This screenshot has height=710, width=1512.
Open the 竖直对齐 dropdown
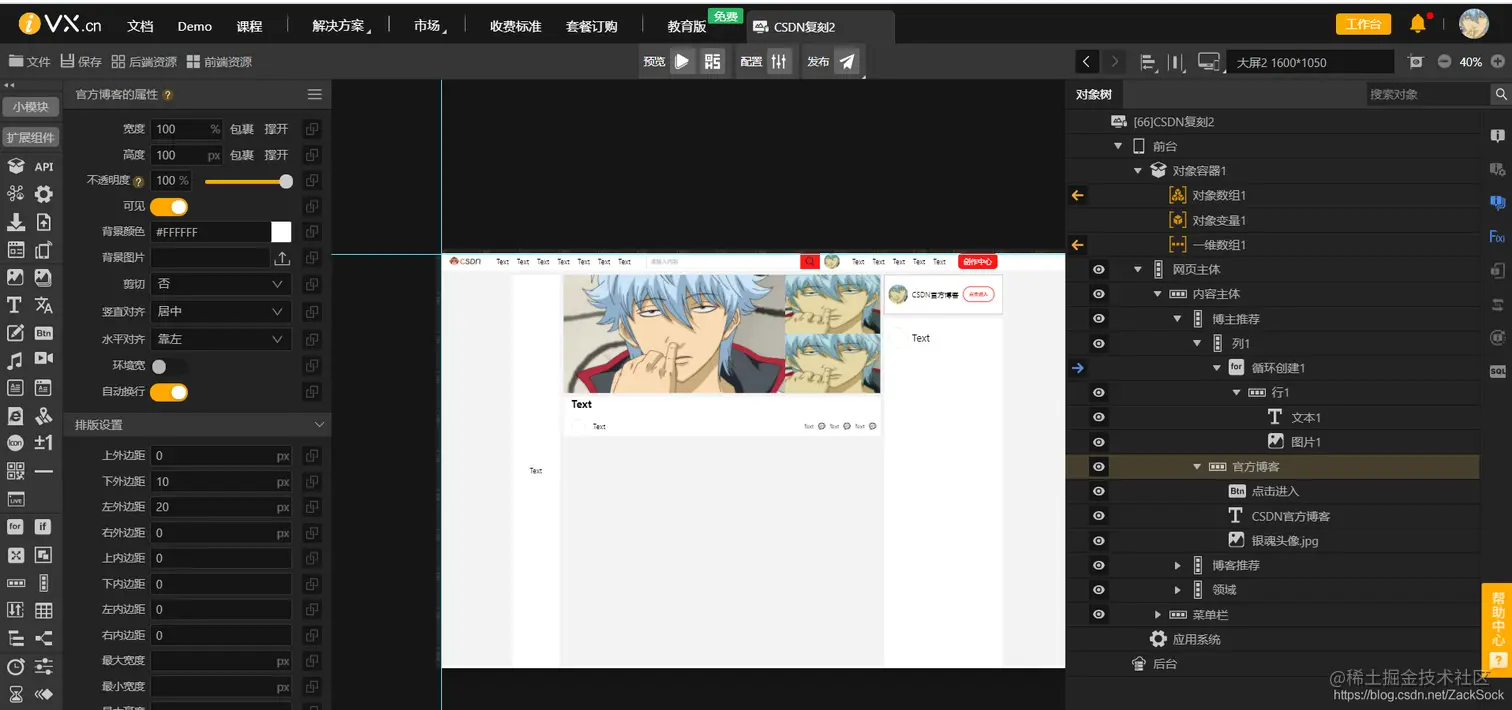(x=220, y=311)
